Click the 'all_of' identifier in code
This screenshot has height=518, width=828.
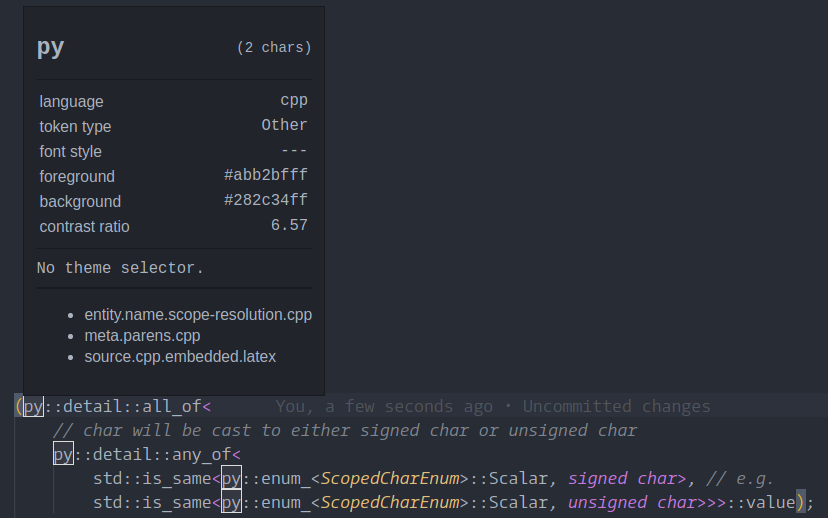pyautogui.click(x=172, y=407)
